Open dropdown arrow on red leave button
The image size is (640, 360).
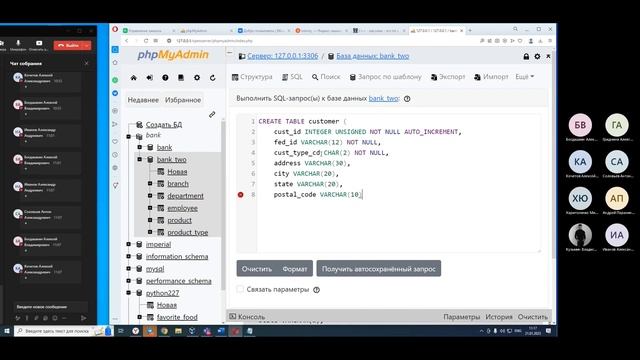[87, 46]
